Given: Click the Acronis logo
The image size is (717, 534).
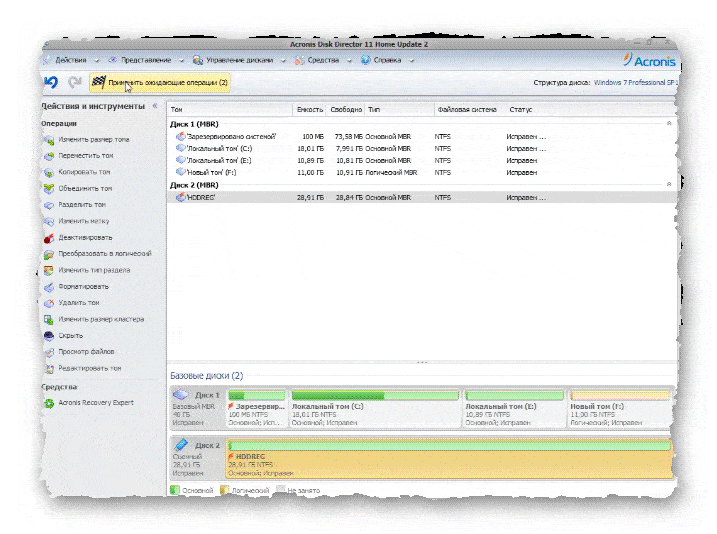Looking at the screenshot, I should 649,60.
